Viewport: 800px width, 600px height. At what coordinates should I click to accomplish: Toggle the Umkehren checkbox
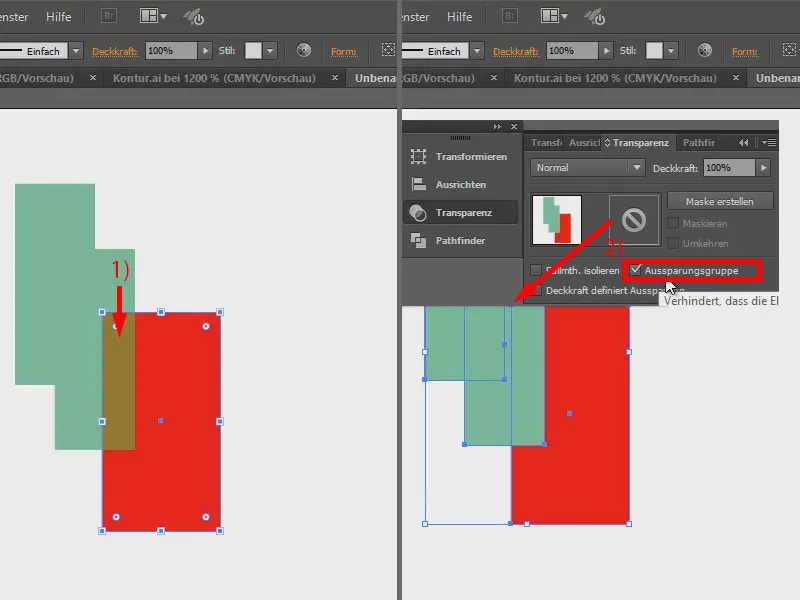(x=673, y=243)
